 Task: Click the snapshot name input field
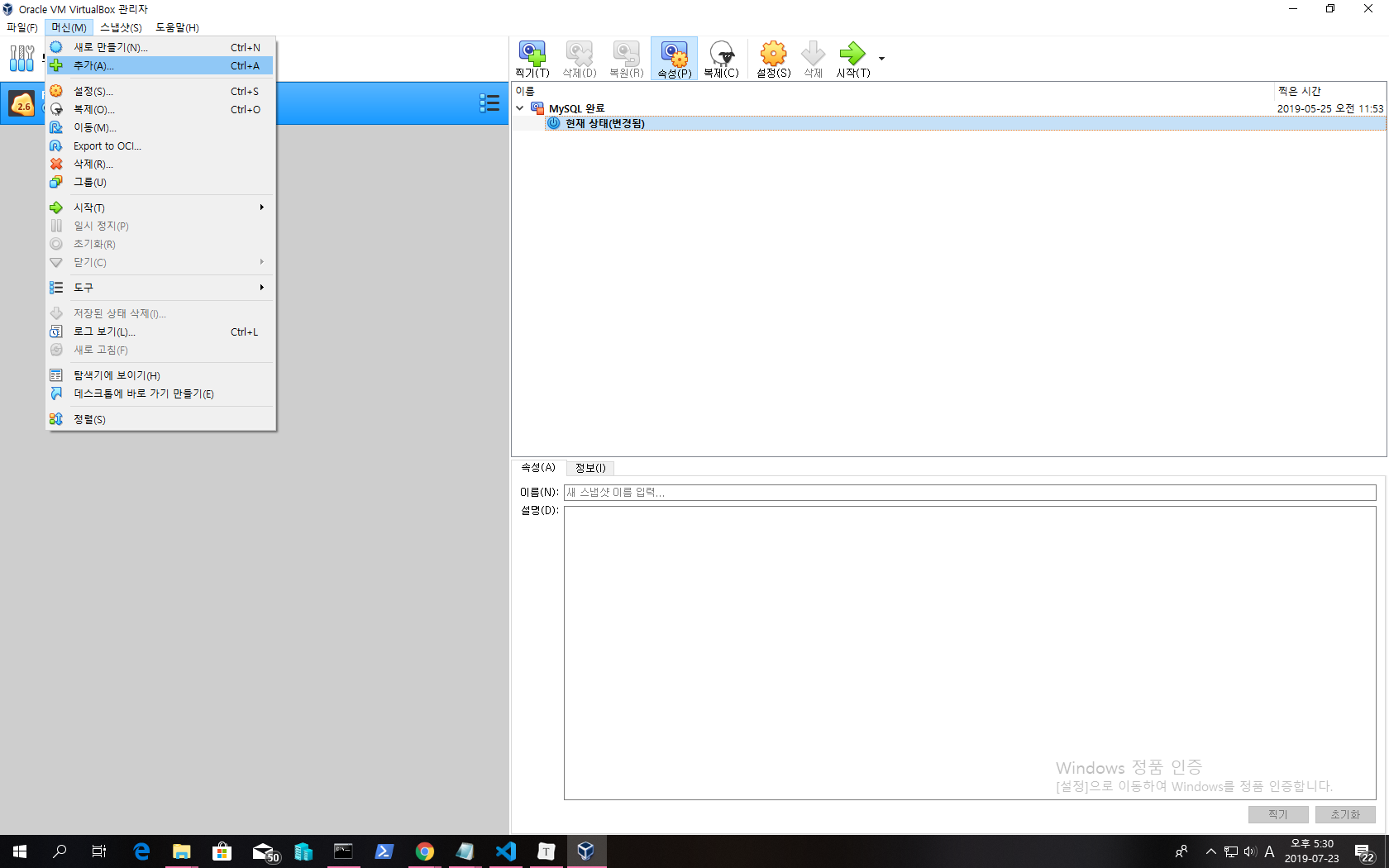pos(970,493)
